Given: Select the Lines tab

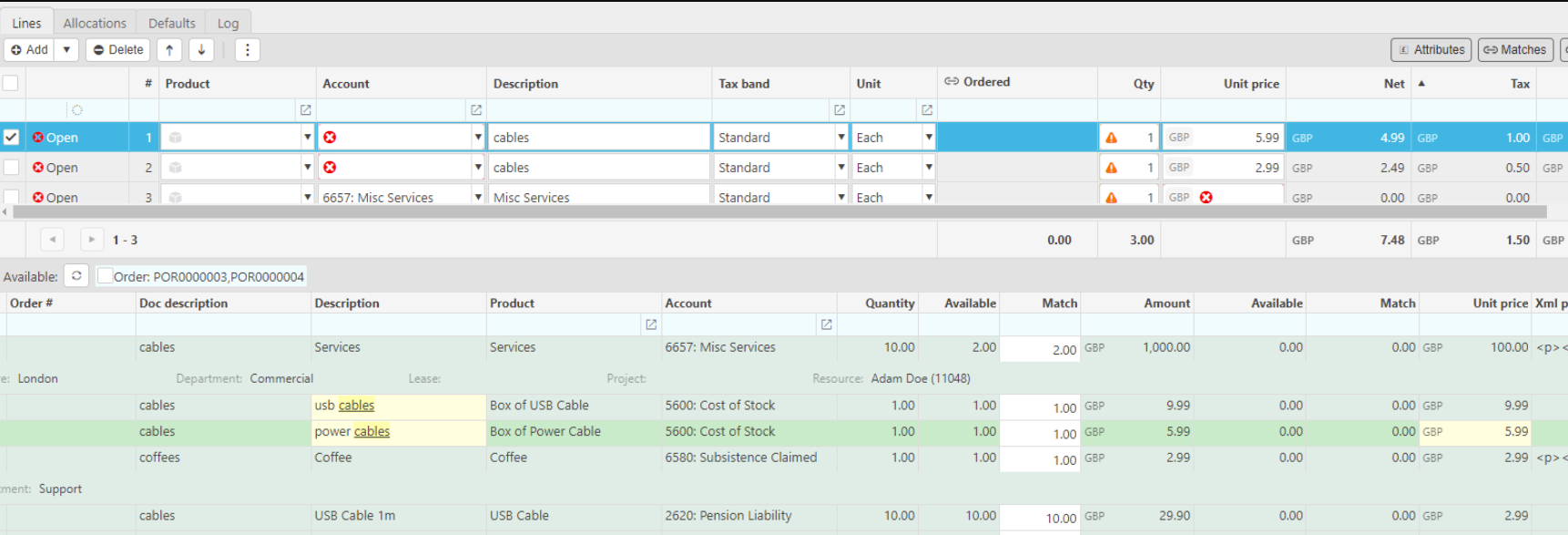Looking at the screenshot, I should pyautogui.click(x=26, y=23).
